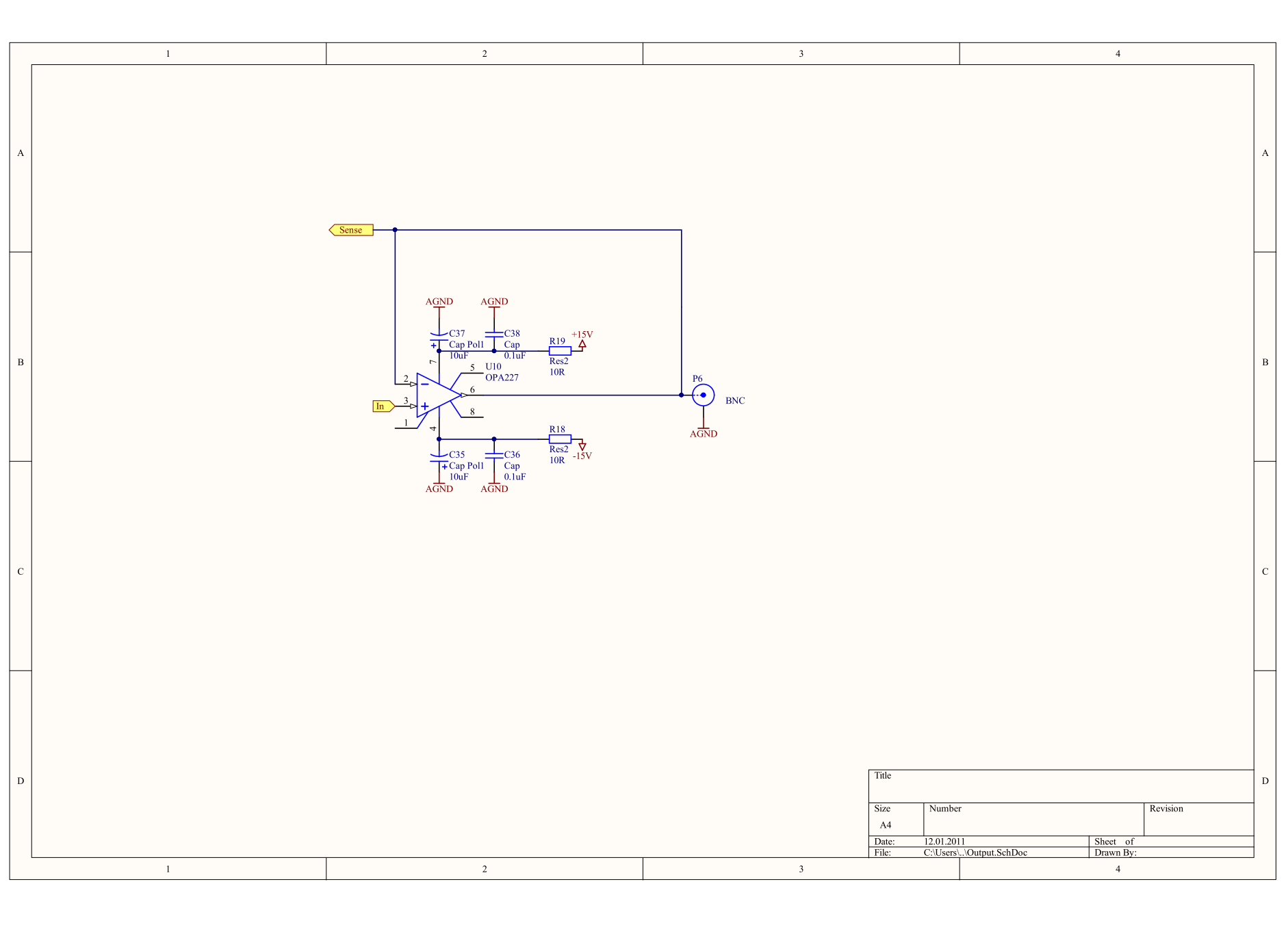Screen dimensions: 1288x925
Task: Click the +15V power port arrow
Action: point(582,344)
